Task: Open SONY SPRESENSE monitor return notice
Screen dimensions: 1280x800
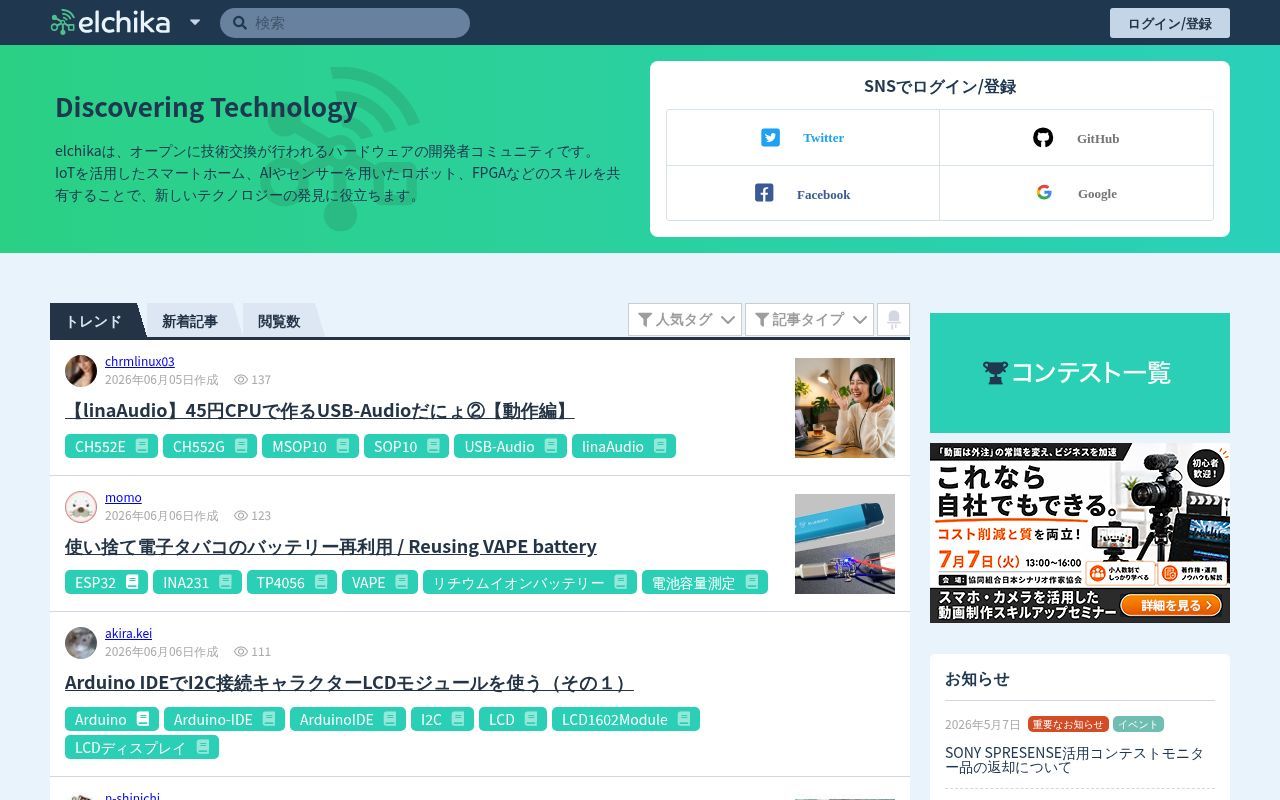Action: point(1074,760)
